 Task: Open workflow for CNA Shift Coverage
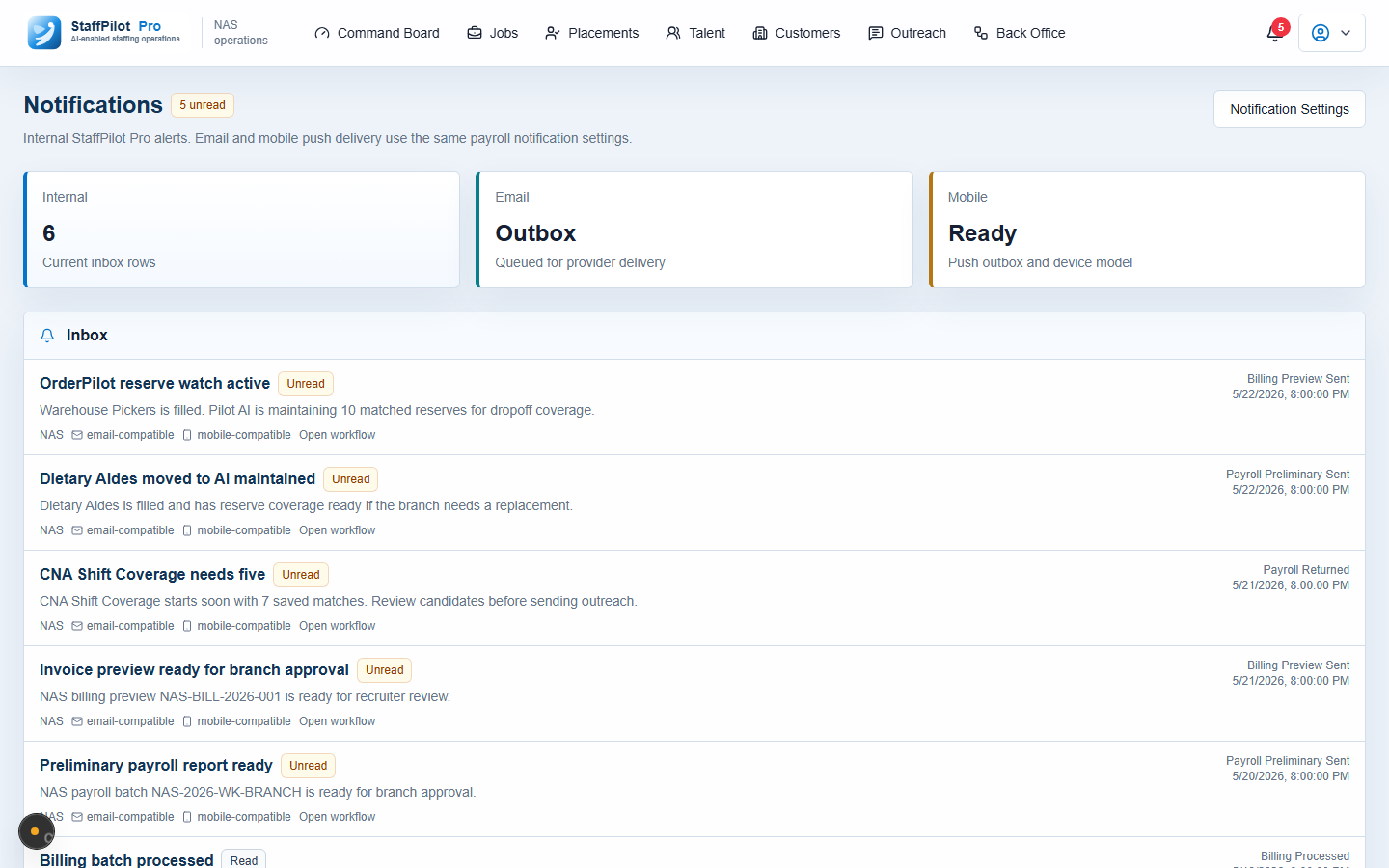337,626
